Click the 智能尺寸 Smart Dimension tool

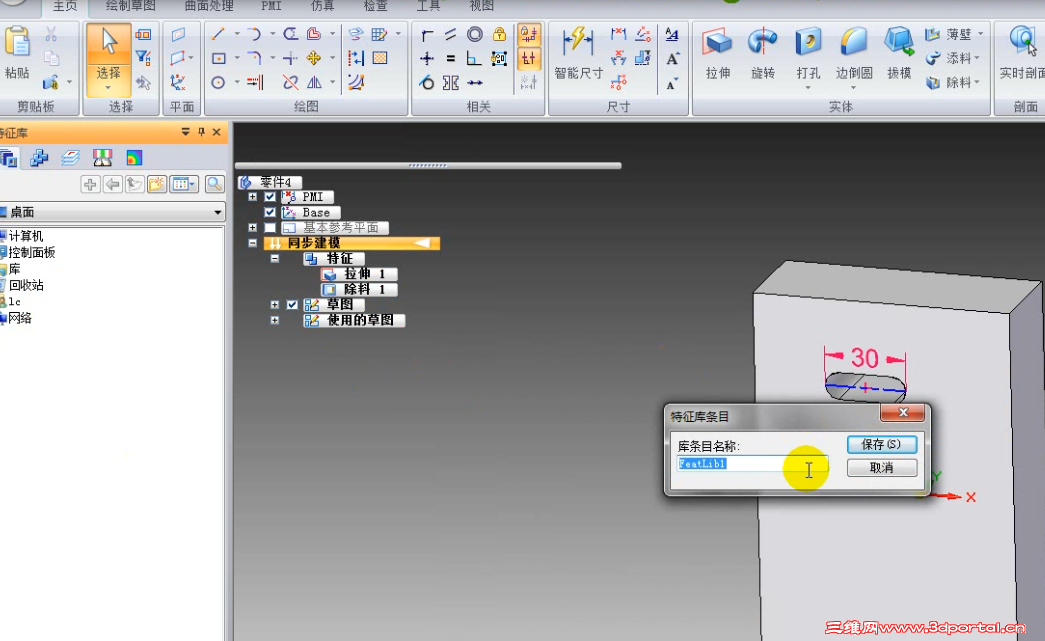tap(578, 53)
